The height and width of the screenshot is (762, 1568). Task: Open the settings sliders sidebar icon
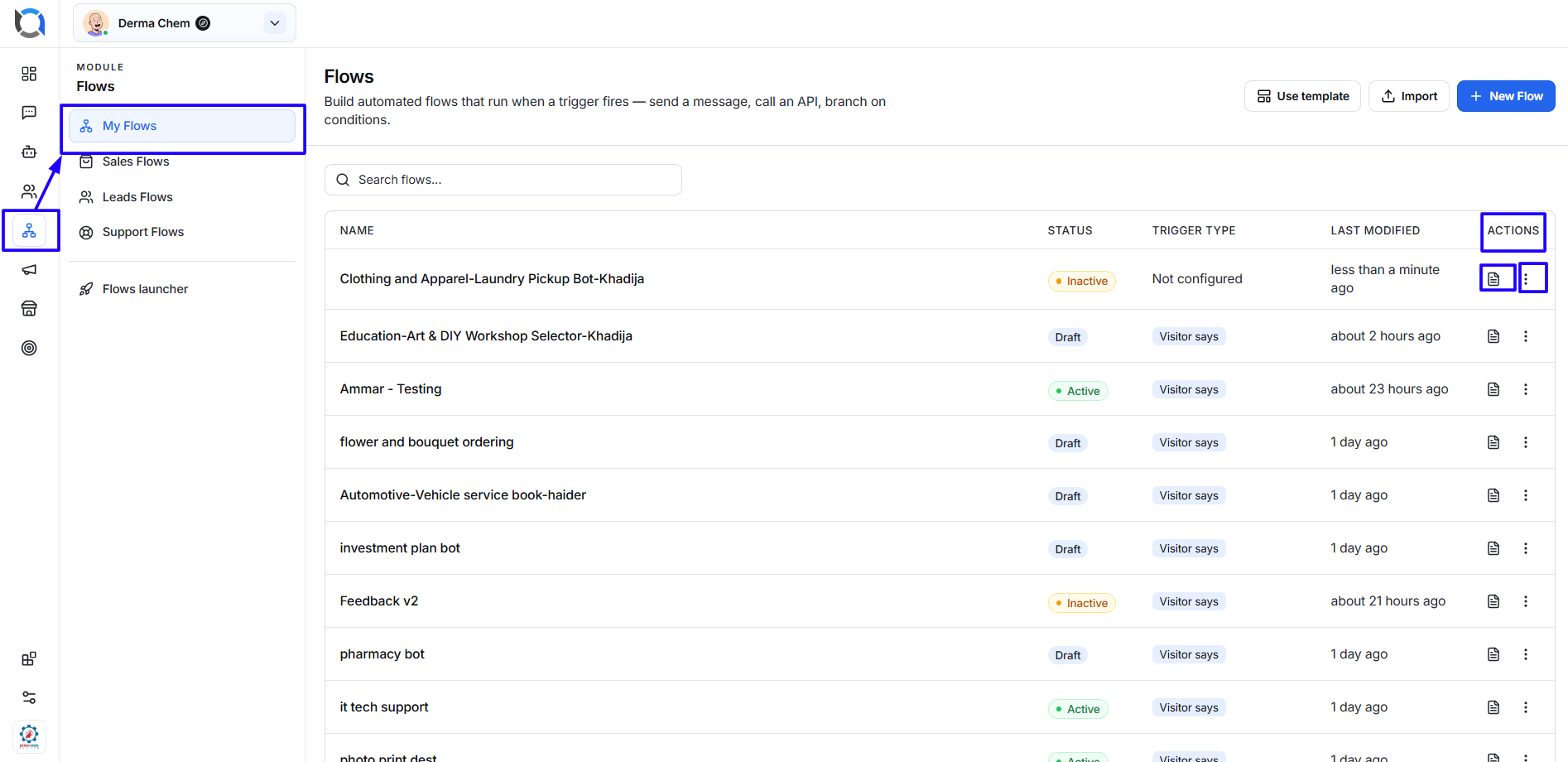29,697
